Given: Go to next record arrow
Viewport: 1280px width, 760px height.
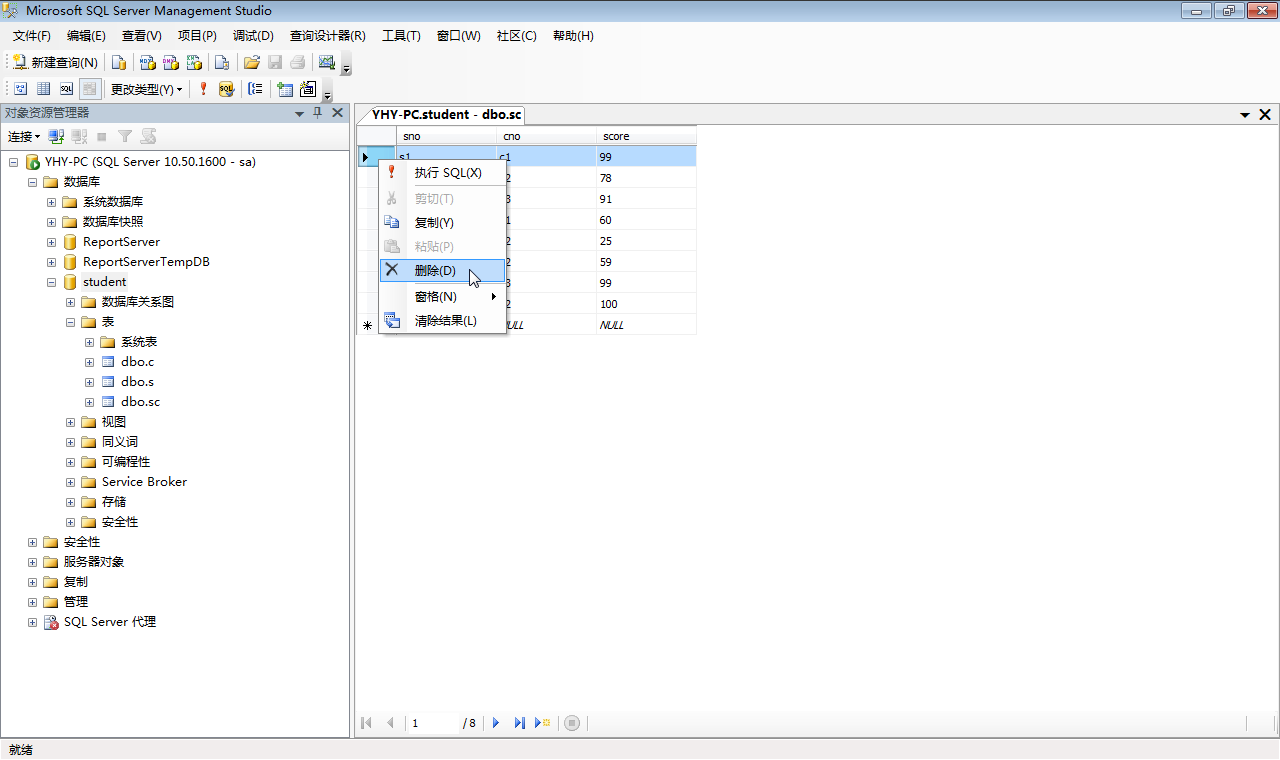Looking at the screenshot, I should click(x=496, y=723).
